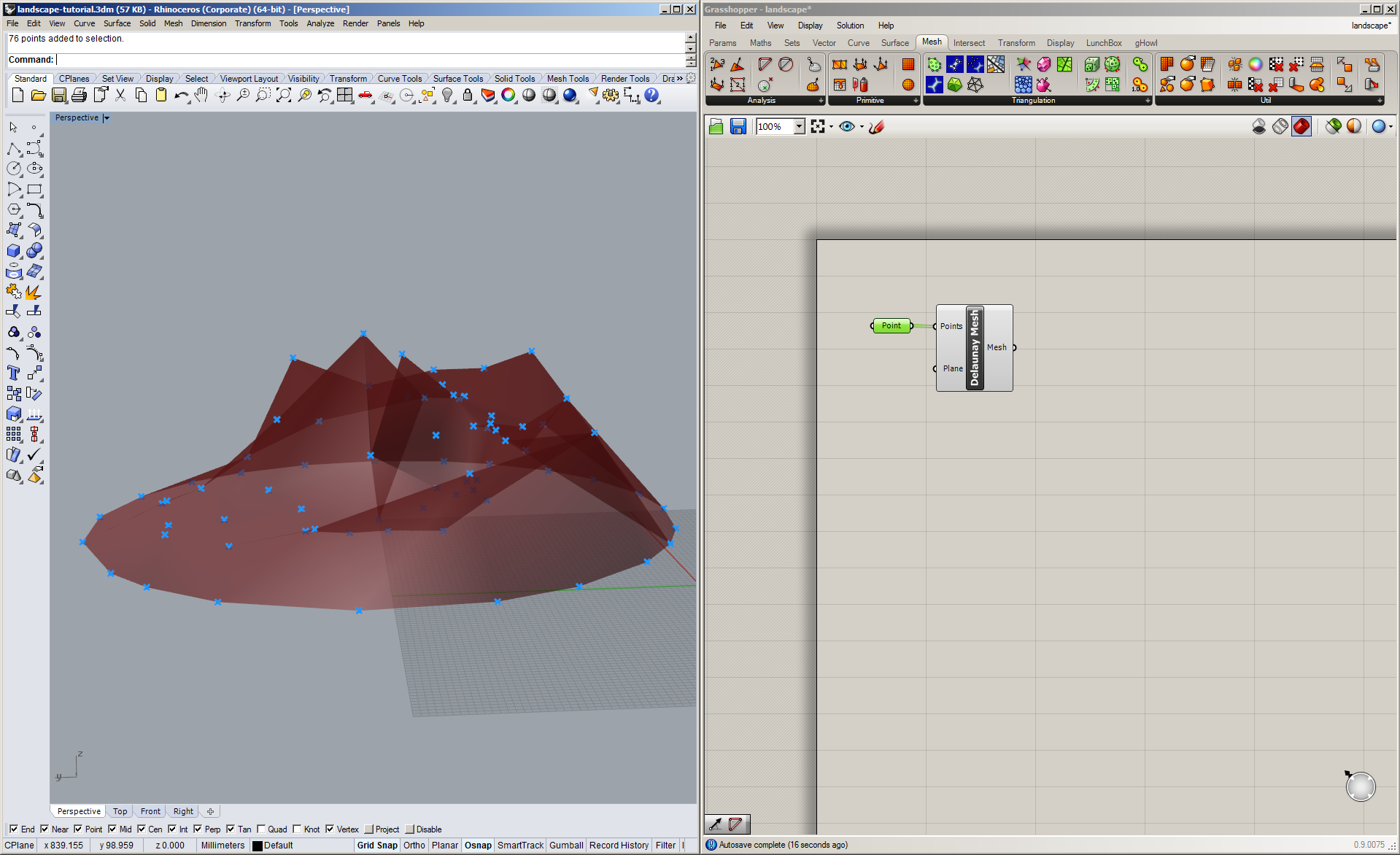The width and height of the screenshot is (1400, 855).
Task: Select the red shaded preview mode icon
Action: click(x=1301, y=127)
